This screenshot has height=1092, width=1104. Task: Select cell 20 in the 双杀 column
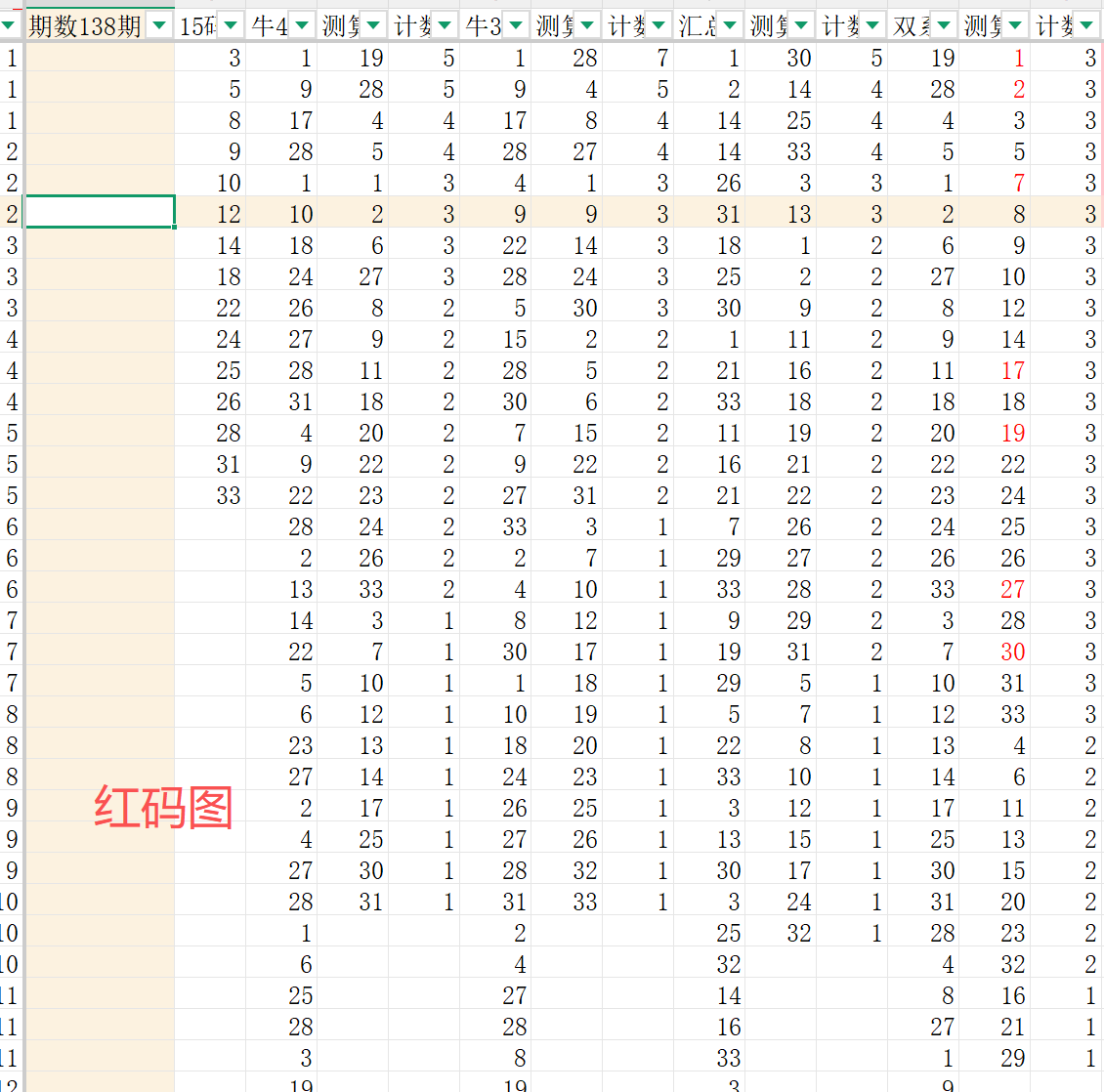click(923, 433)
